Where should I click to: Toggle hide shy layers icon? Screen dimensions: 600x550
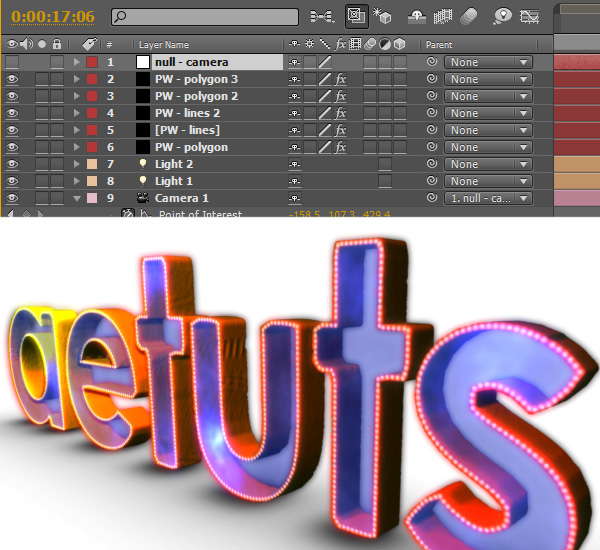417,16
